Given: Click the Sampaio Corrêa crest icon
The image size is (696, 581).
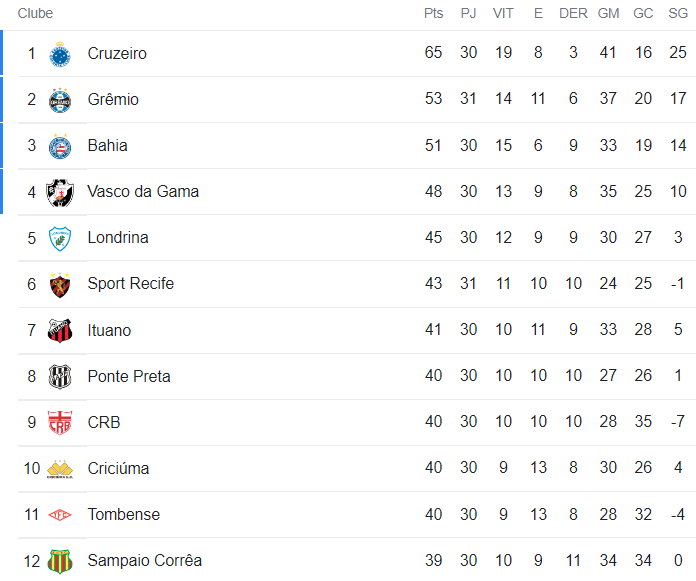Looking at the screenshot, I should [60, 561].
